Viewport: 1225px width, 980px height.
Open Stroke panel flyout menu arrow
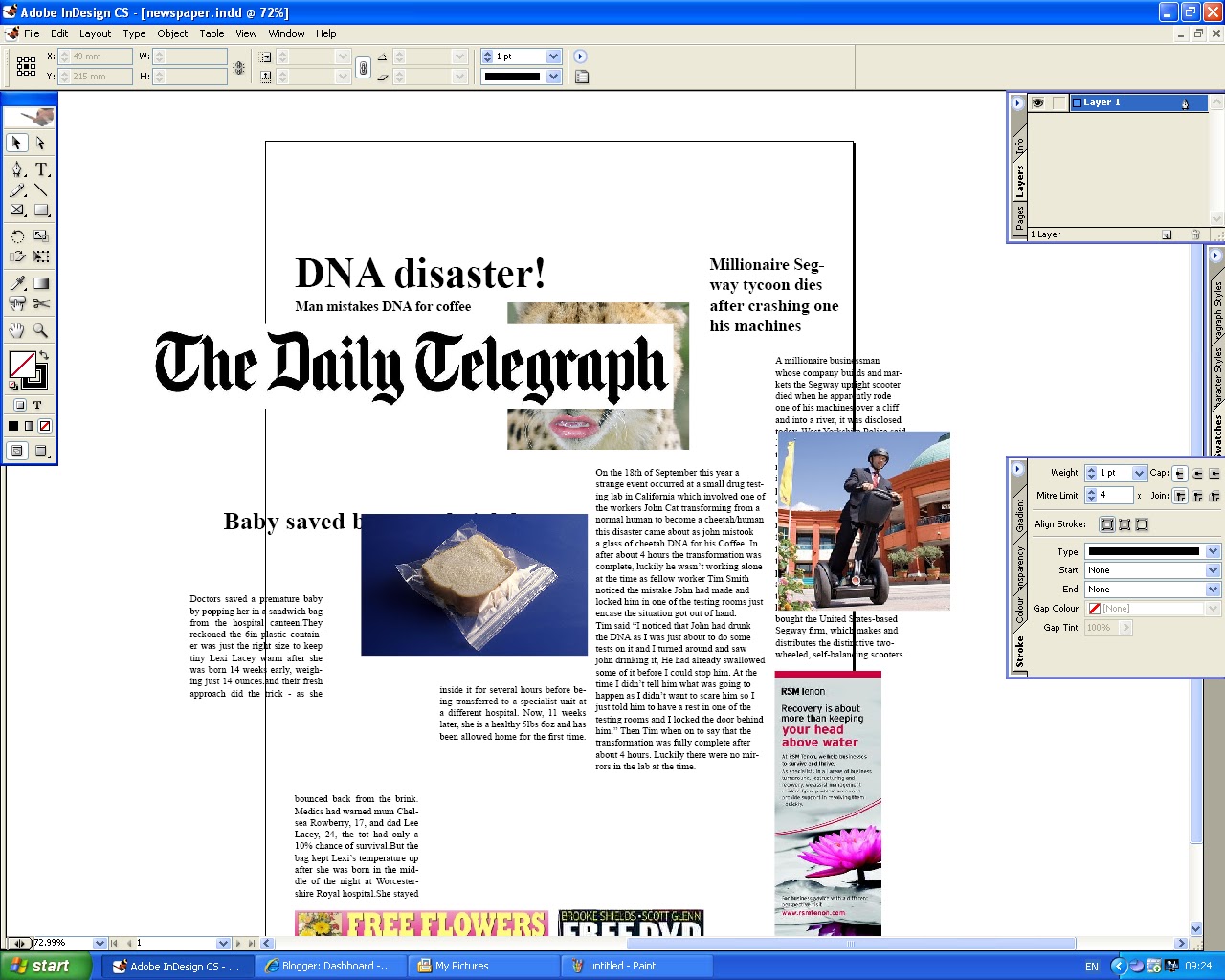tap(1018, 469)
